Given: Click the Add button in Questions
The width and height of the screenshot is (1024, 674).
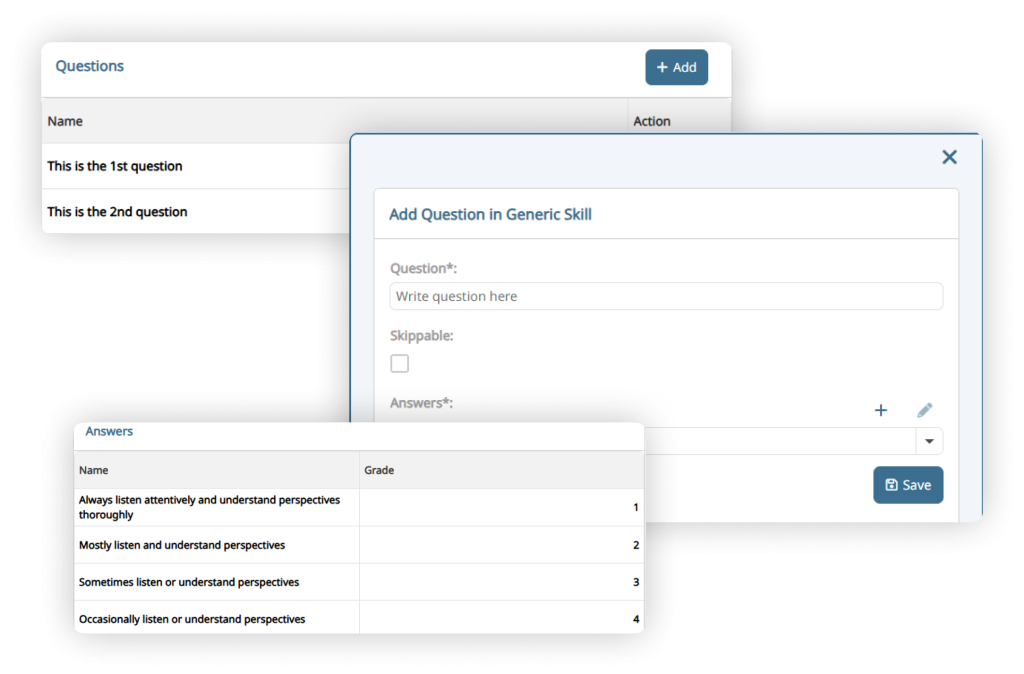Looking at the screenshot, I should [x=676, y=67].
